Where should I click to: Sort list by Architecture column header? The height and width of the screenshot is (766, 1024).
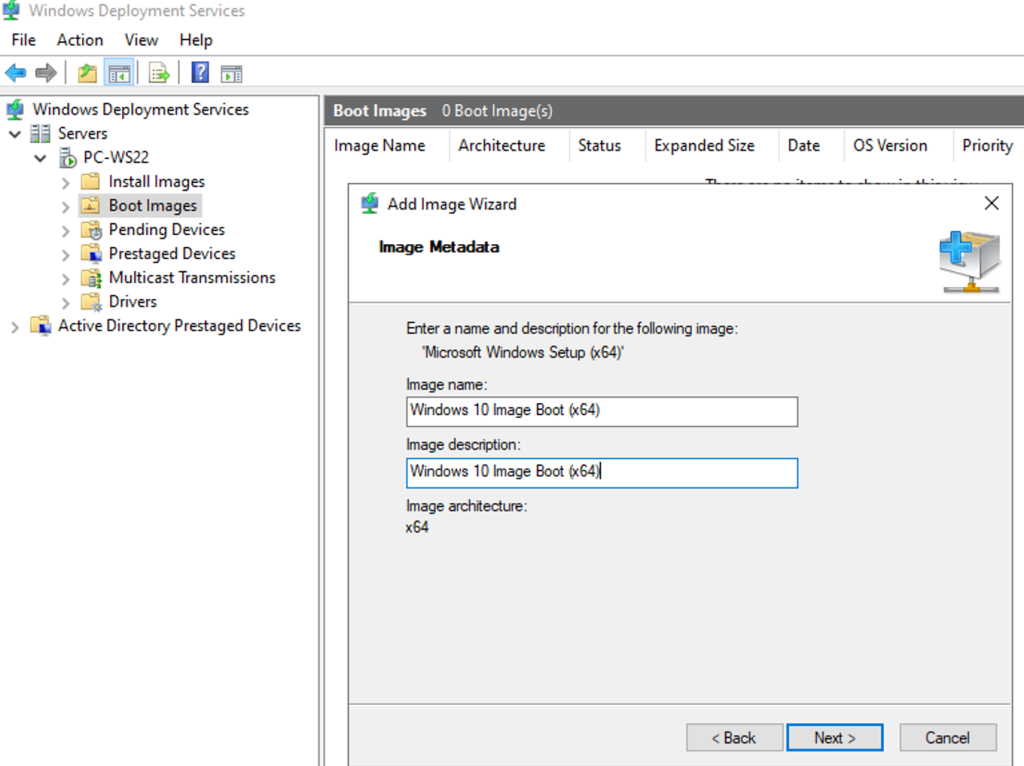tap(501, 146)
